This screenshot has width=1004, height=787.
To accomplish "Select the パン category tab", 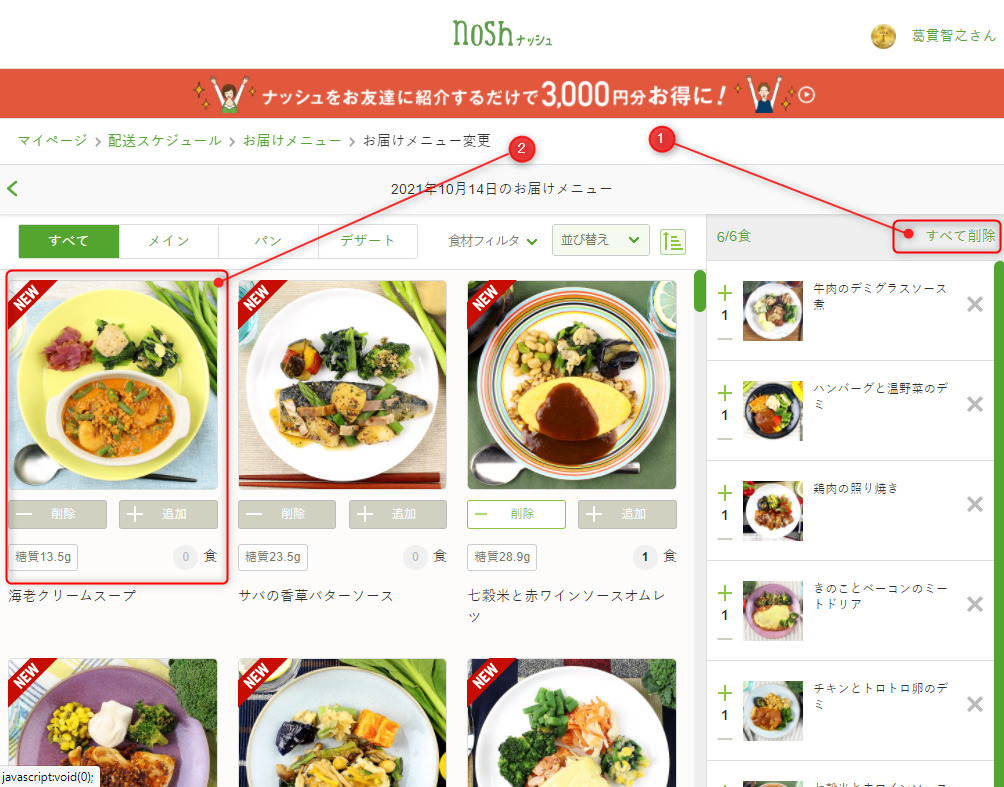I will 268,241.
